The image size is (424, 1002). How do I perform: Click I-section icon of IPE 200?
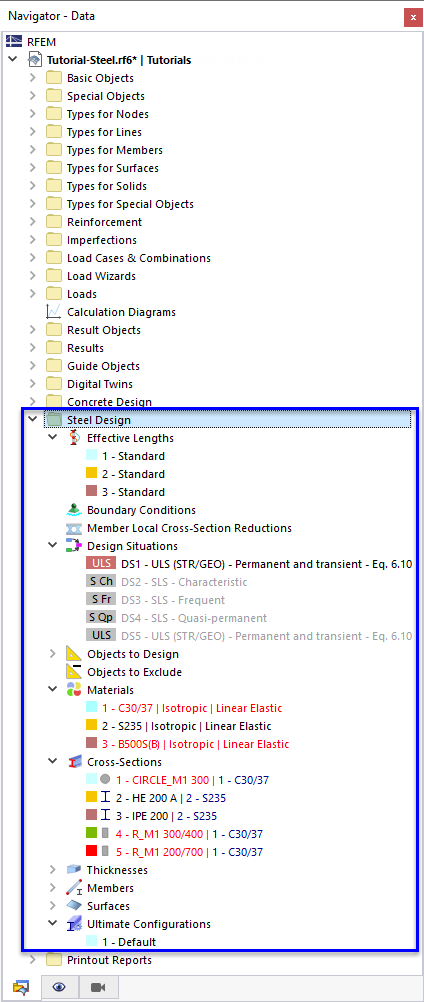point(106,815)
